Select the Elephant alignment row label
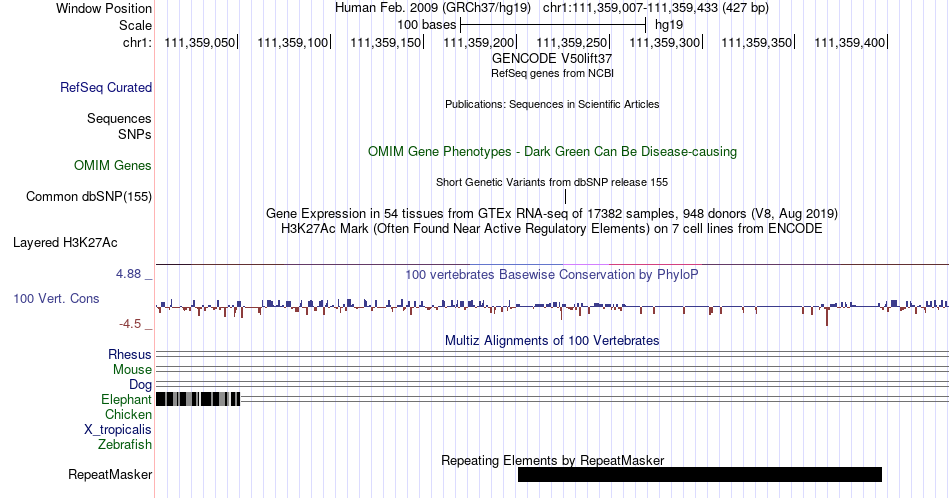The image size is (950, 498). (126, 399)
